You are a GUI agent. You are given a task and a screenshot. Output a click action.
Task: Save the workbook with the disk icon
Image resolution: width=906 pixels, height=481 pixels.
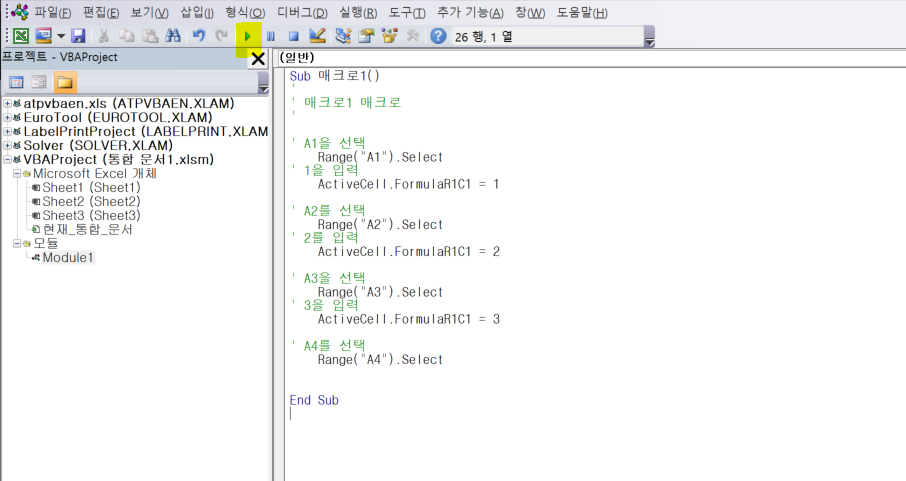pos(78,36)
